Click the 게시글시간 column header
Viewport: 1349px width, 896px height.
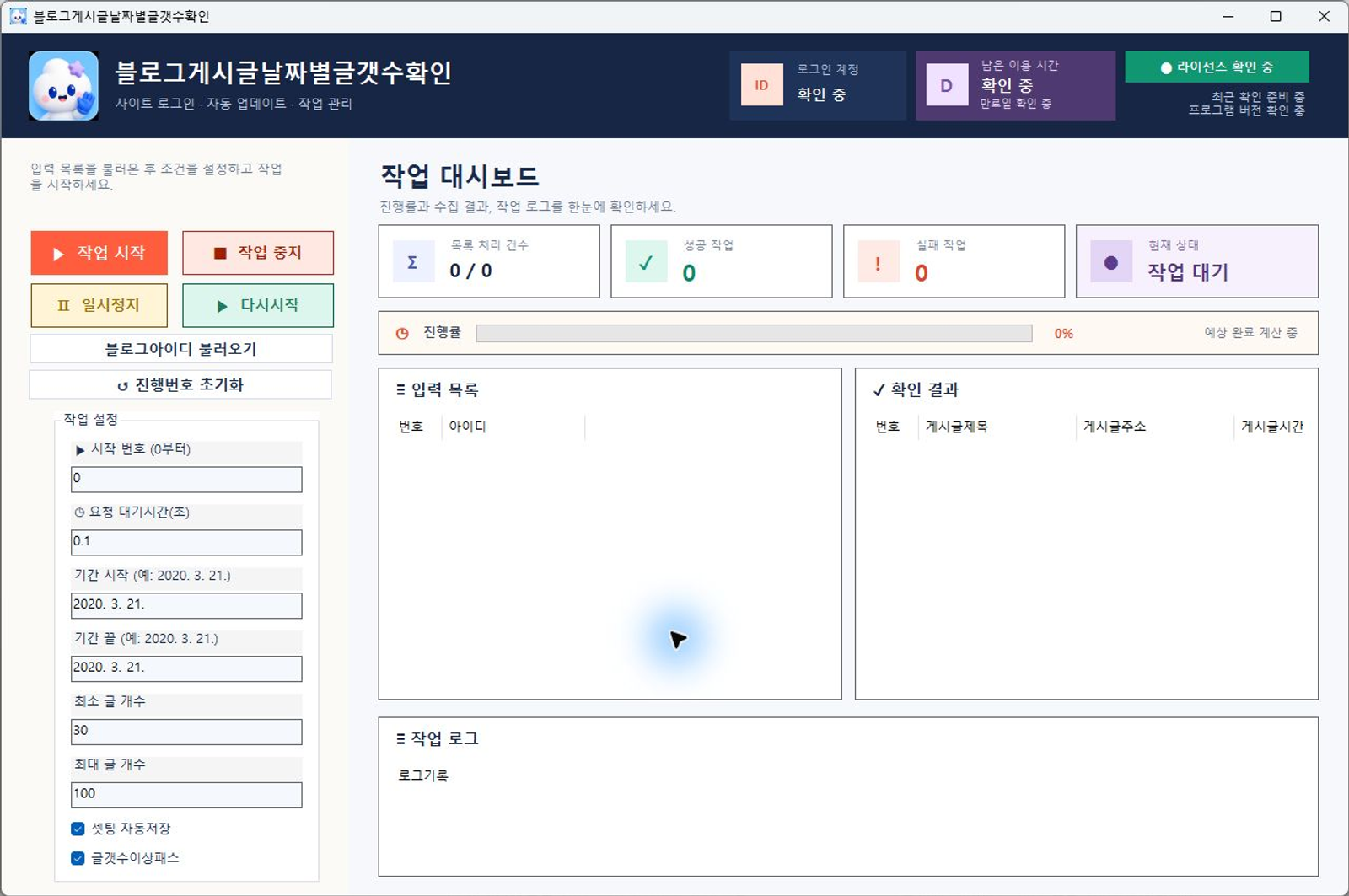pyautogui.click(x=1272, y=427)
